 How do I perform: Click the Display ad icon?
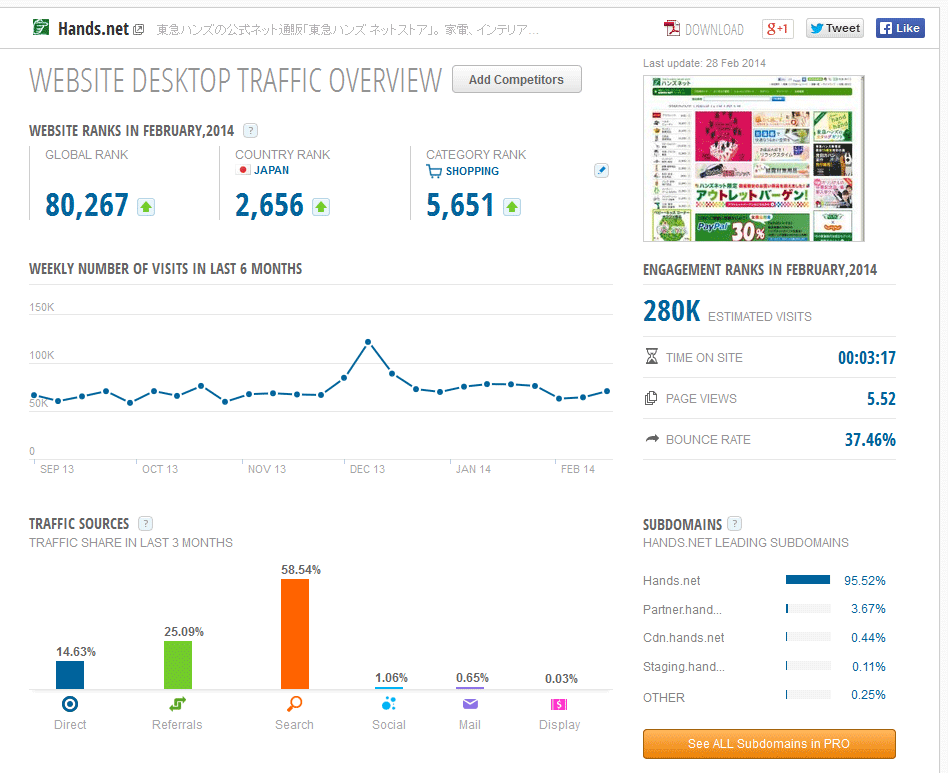tap(559, 705)
